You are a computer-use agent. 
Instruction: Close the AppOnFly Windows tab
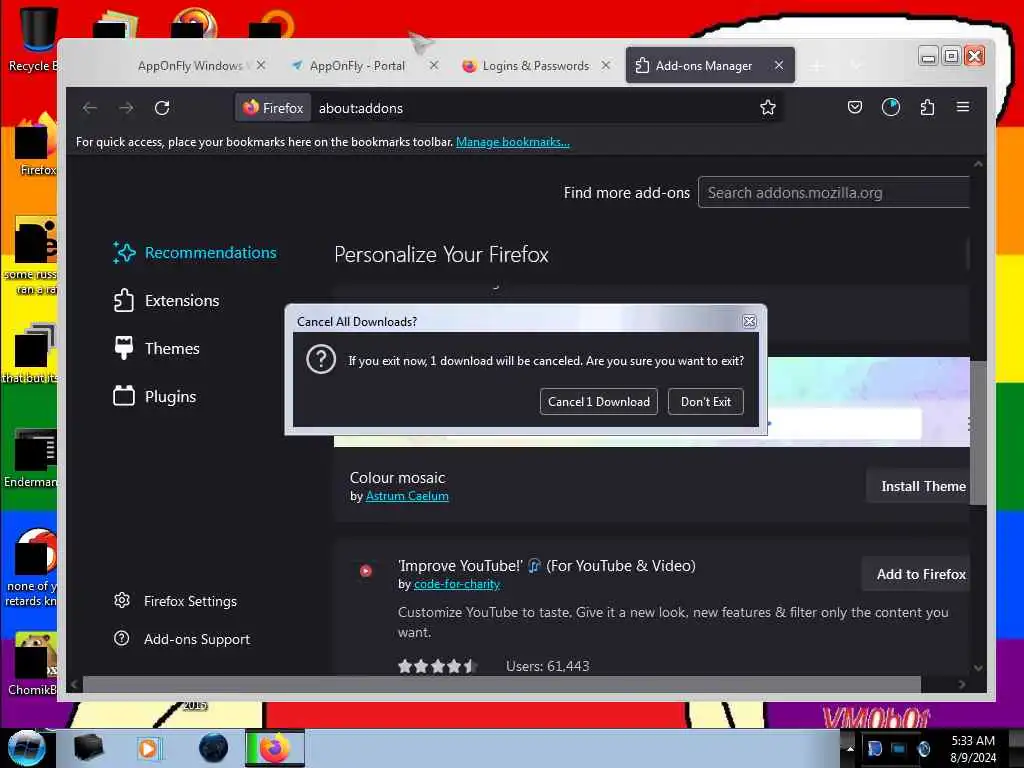[261, 65]
